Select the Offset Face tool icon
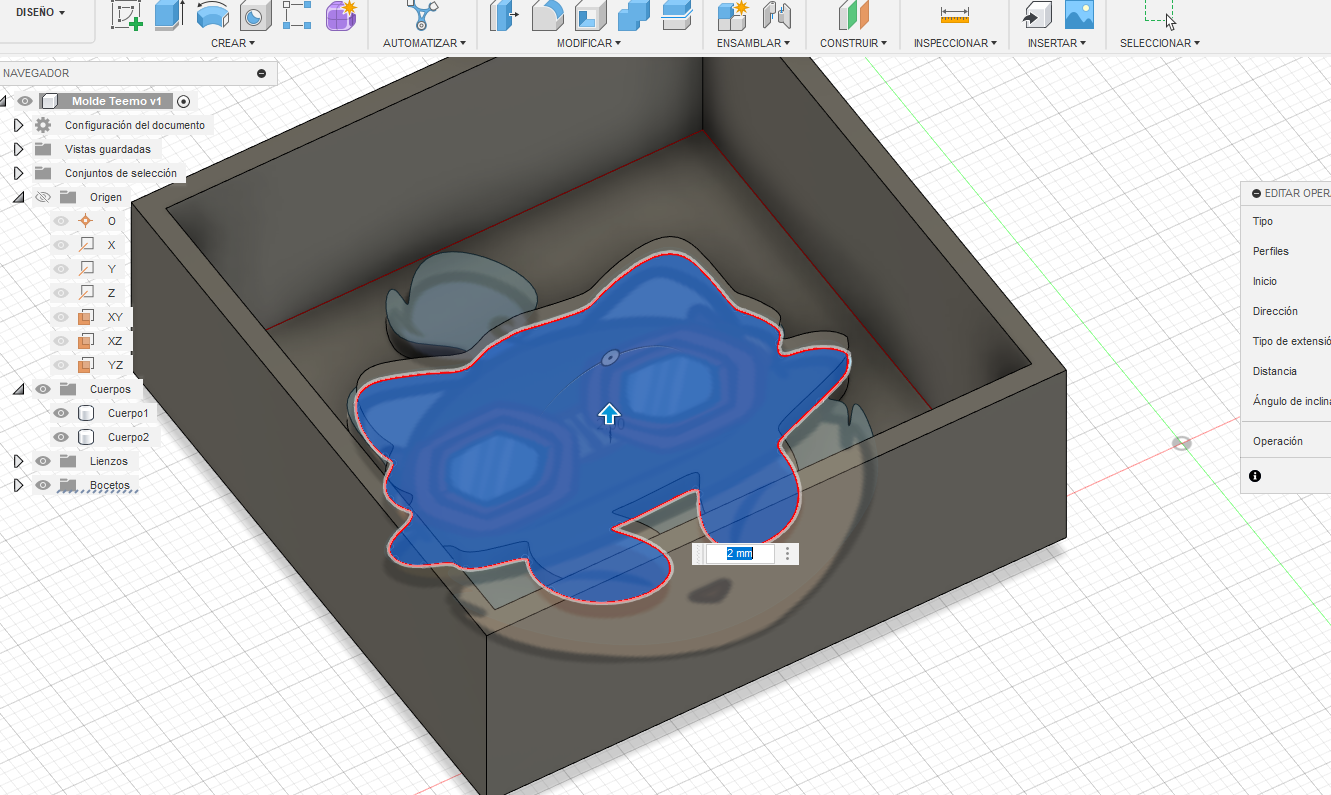 677,14
